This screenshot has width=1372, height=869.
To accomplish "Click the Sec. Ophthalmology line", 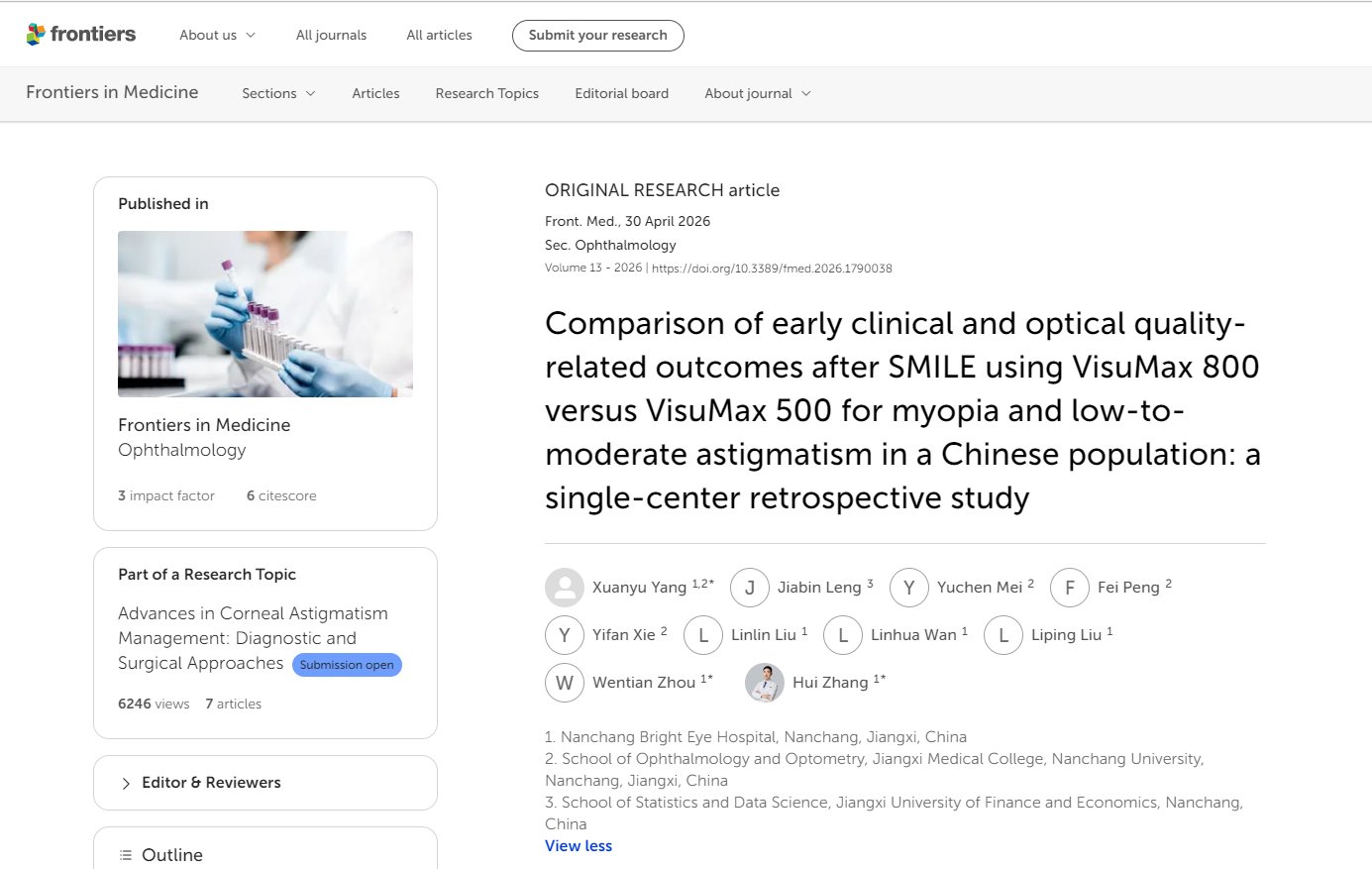I will pos(610,245).
